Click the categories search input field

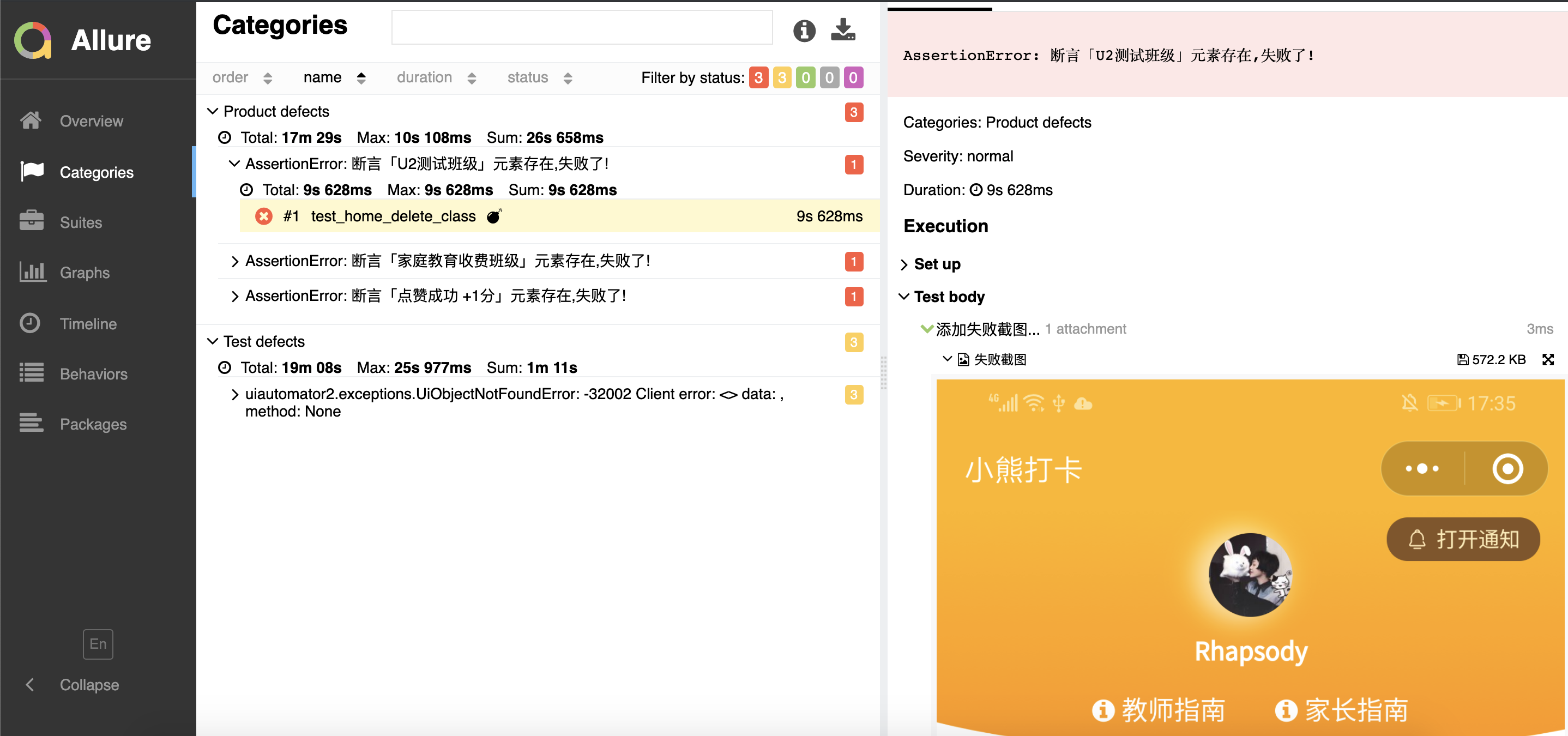581,27
